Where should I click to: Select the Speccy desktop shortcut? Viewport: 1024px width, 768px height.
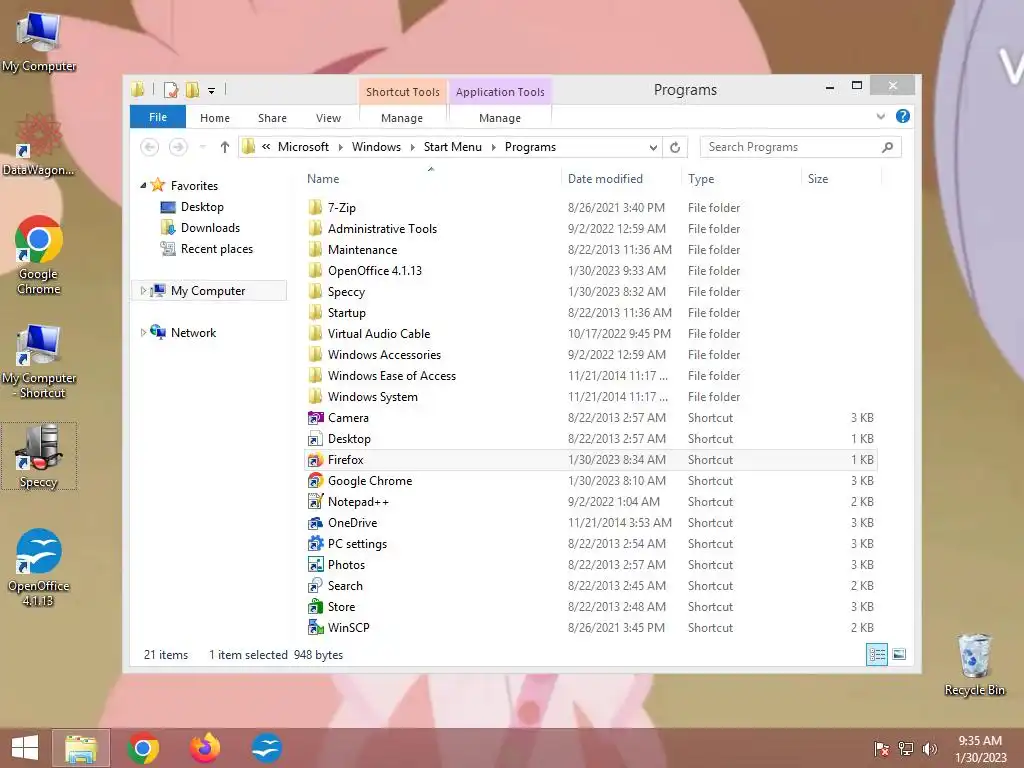click(39, 456)
